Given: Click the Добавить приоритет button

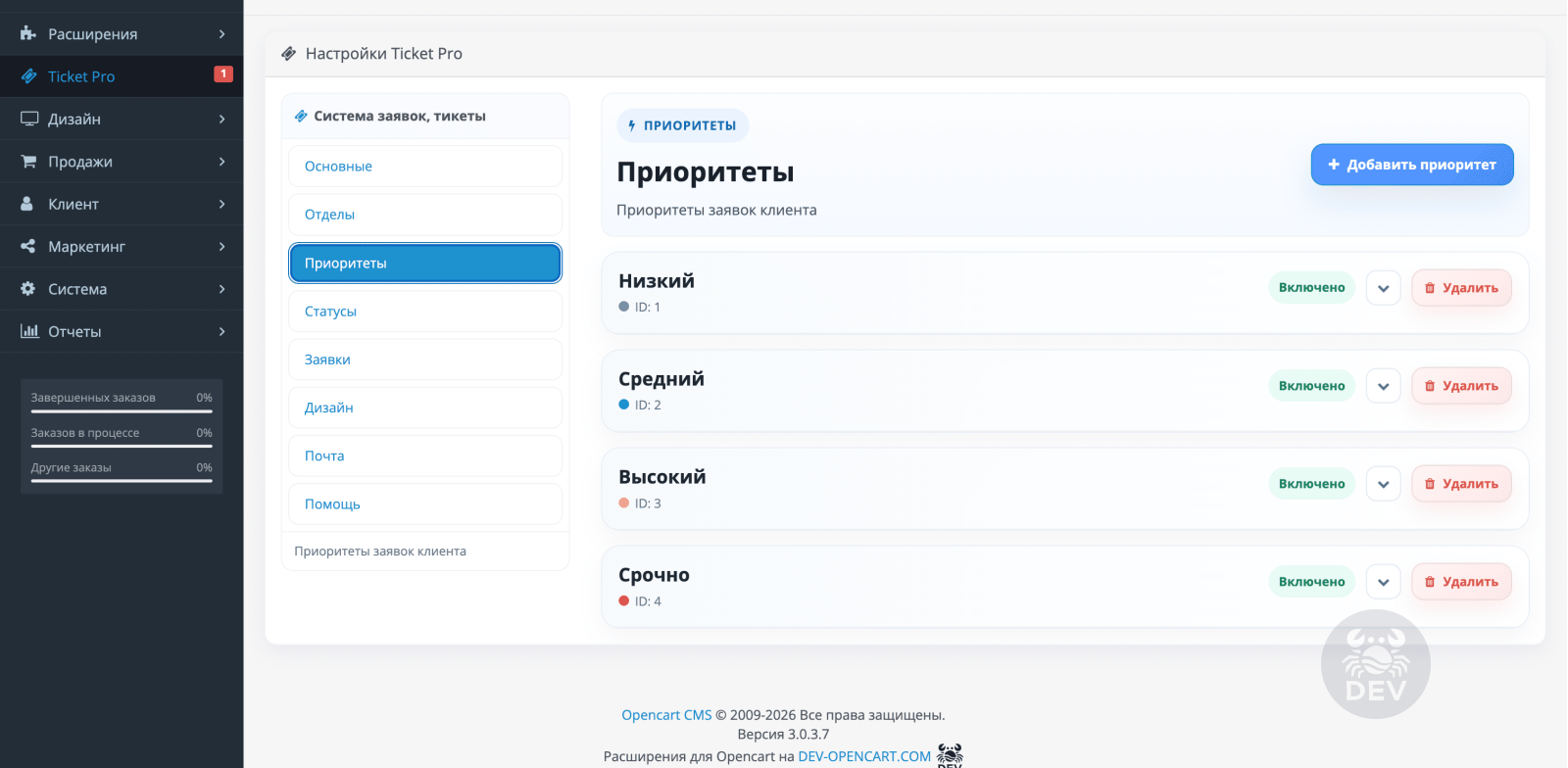Looking at the screenshot, I should coord(1412,165).
